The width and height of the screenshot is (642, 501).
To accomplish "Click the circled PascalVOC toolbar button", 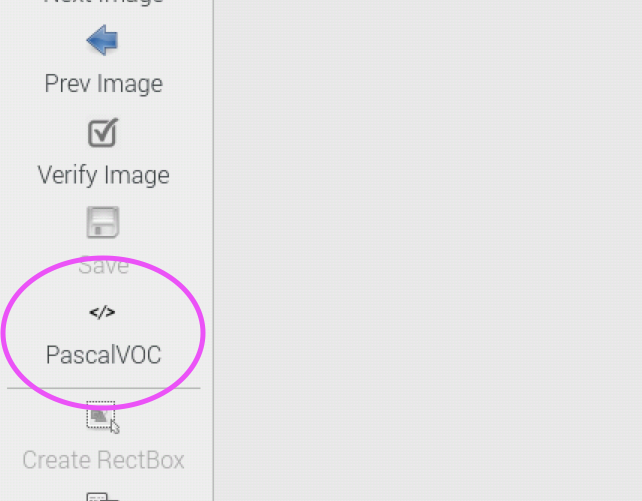I will click(103, 334).
